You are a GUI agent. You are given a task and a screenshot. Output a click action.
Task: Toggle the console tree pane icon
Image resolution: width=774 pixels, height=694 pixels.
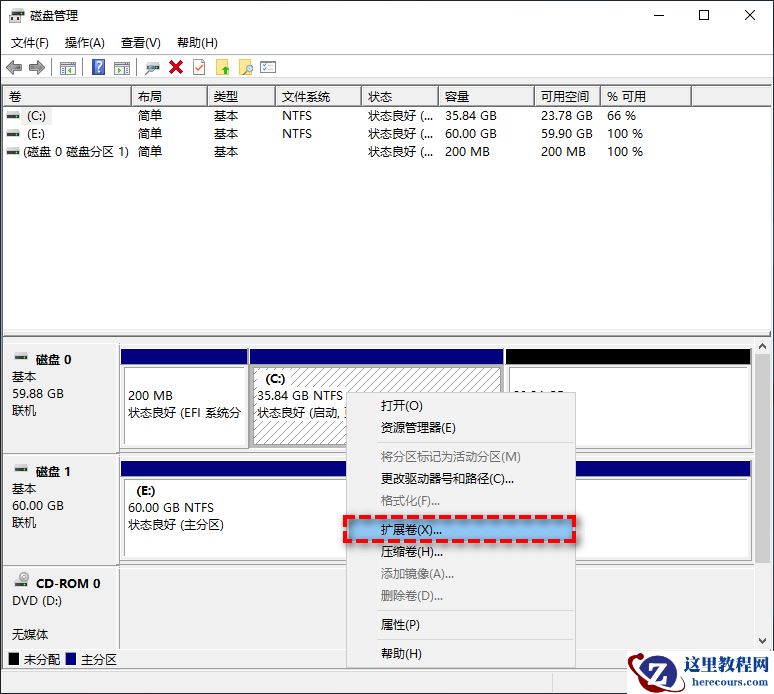[x=68, y=68]
